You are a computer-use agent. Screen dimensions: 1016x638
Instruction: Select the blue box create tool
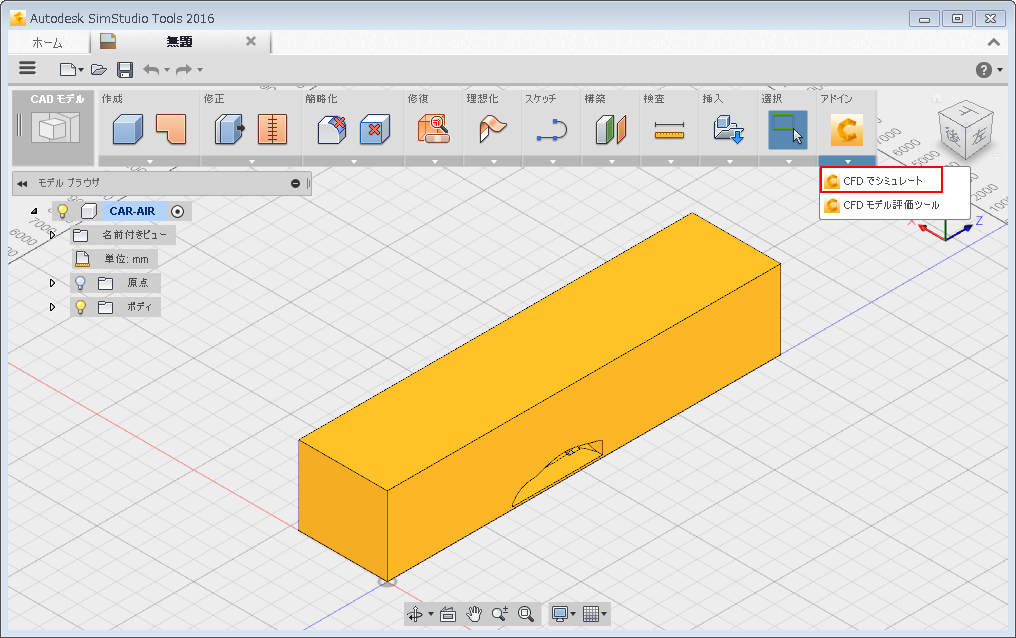pyautogui.click(x=128, y=129)
